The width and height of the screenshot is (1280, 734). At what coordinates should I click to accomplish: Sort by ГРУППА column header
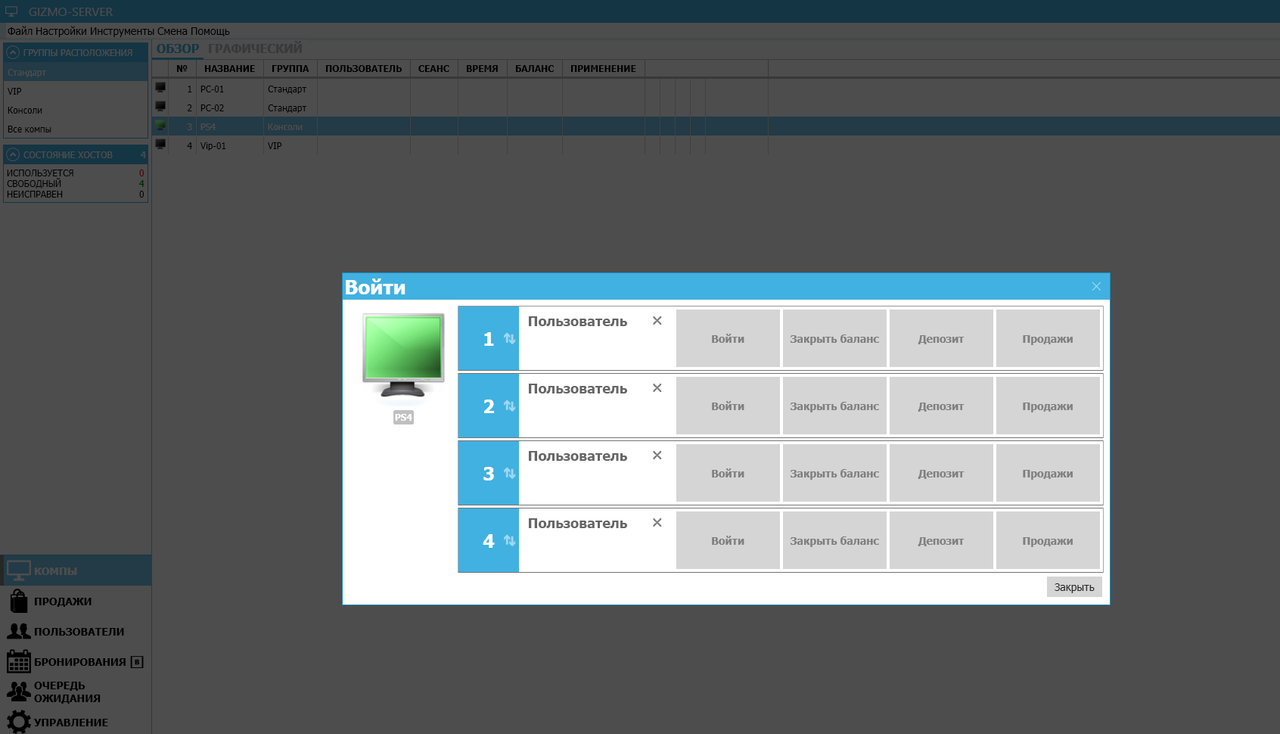pos(290,68)
